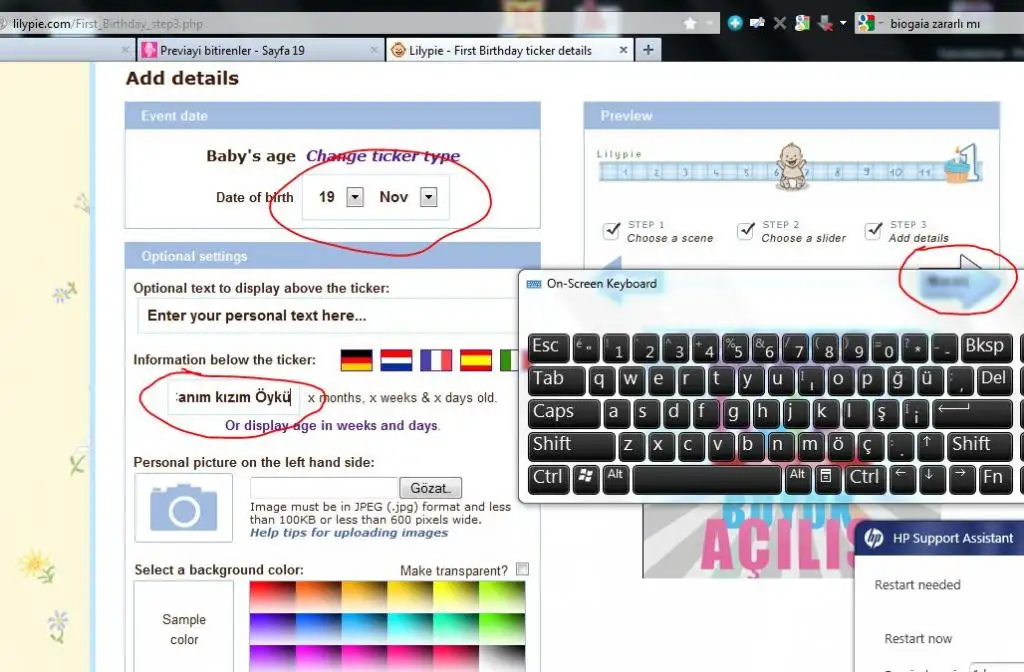Expand the downloads toolbar dropdown arrow
This screenshot has height=672, width=1024.
[843, 24]
